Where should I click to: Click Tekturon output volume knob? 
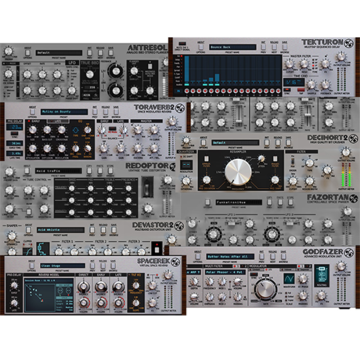tap(341, 56)
